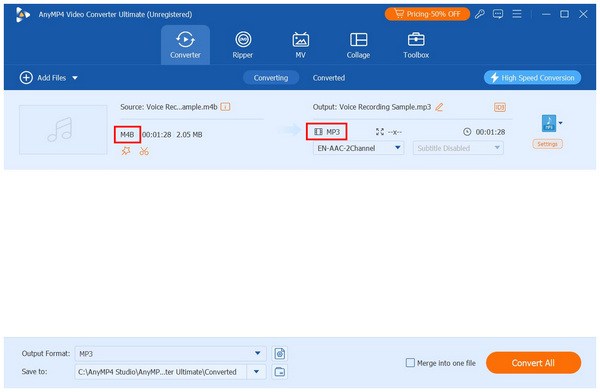
Task: Switch to the Ripper tab
Action: tap(243, 45)
